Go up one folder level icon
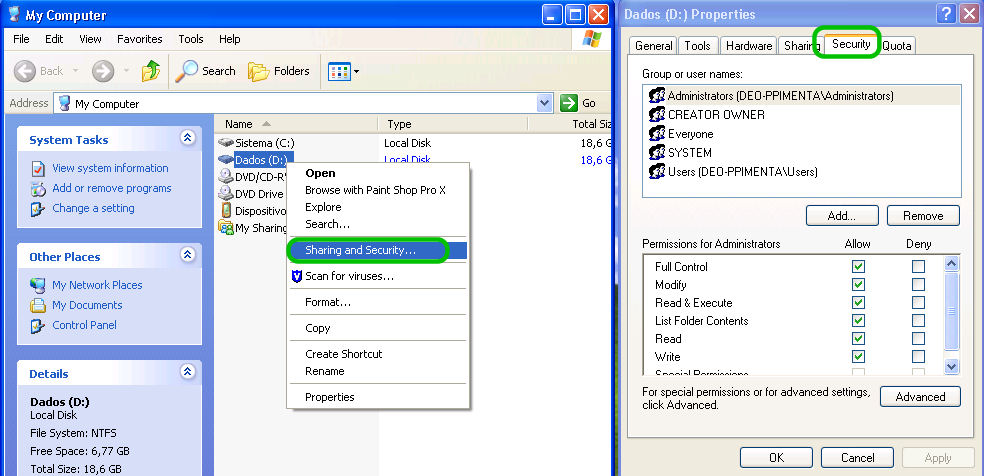The height and width of the screenshot is (476, 984). [151, 71]
